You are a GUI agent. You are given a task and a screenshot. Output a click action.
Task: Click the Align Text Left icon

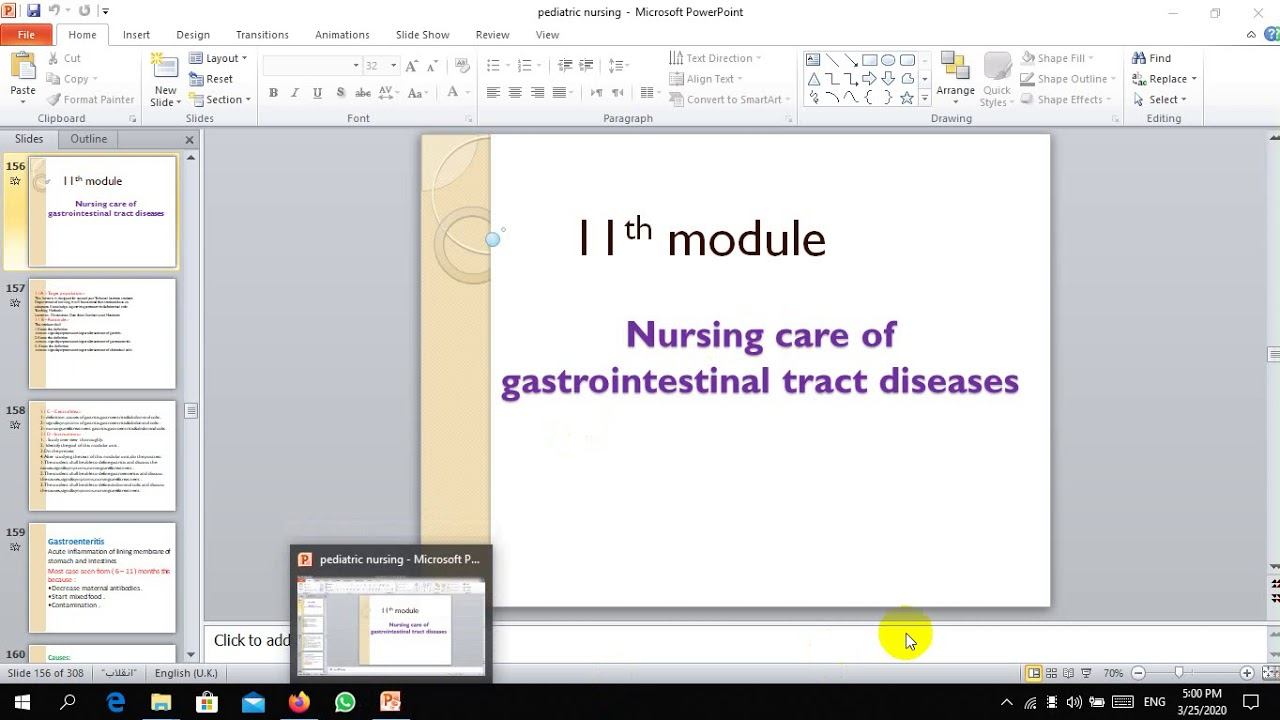[493, 92]
